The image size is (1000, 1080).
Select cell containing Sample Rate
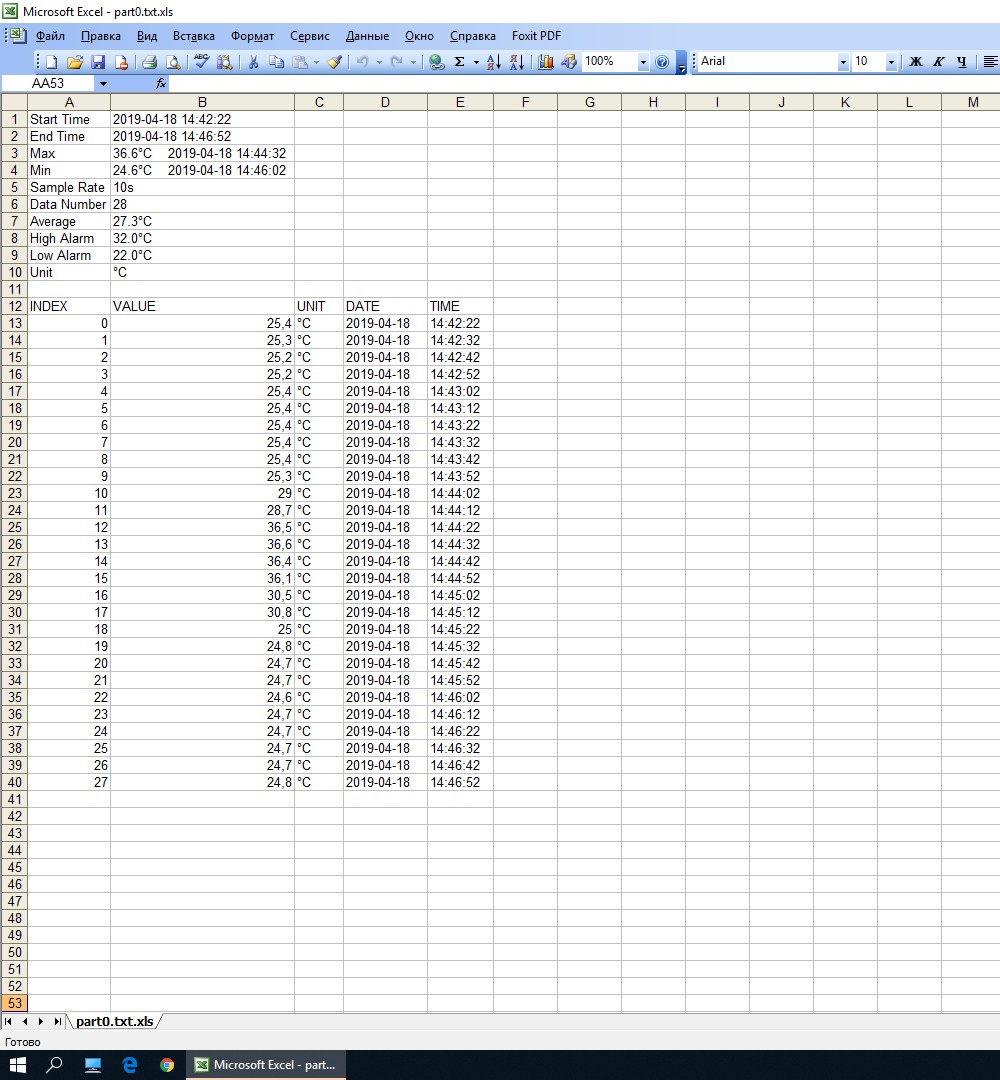[69, 187]
